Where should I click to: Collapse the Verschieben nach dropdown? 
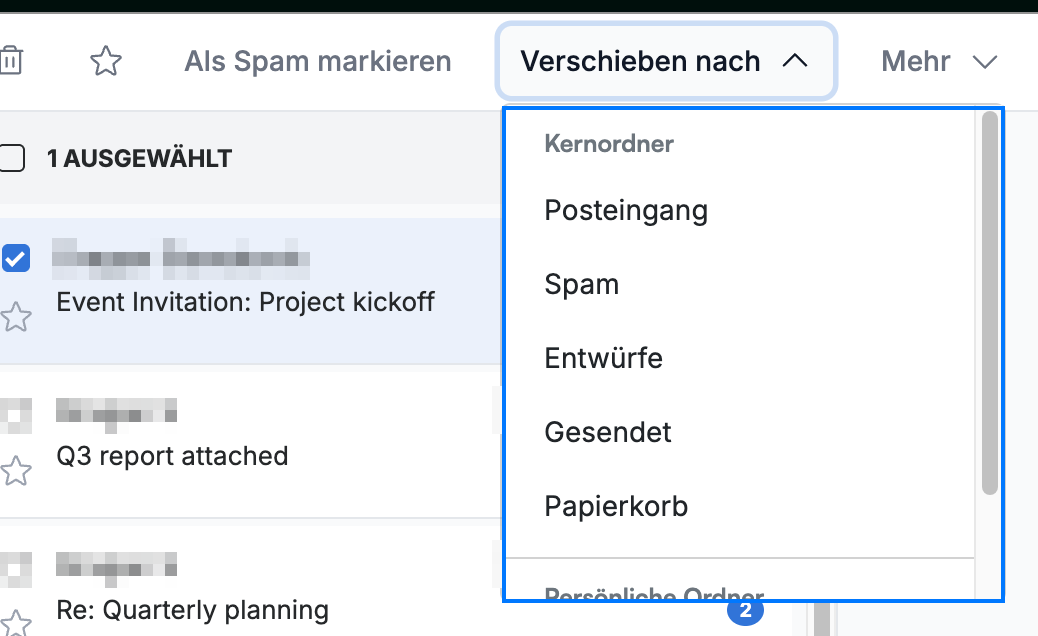tap(666, 61)
